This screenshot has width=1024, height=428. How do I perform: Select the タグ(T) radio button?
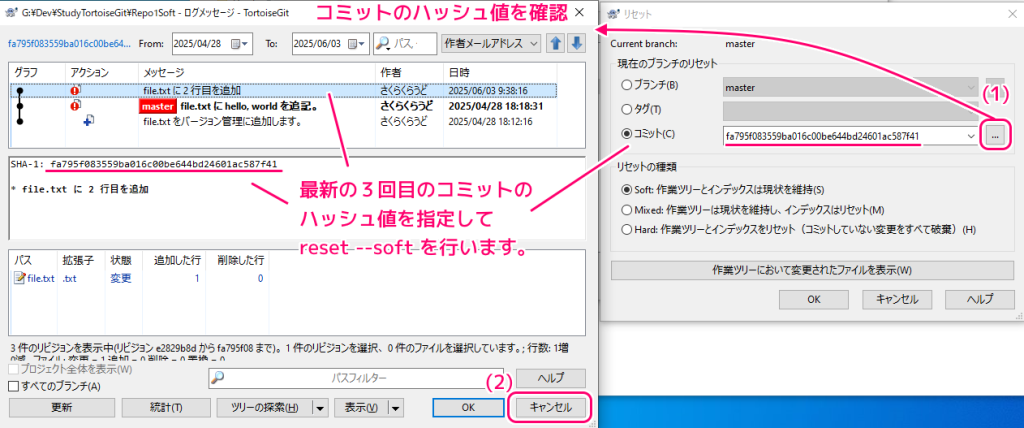[x=627, y=109]
